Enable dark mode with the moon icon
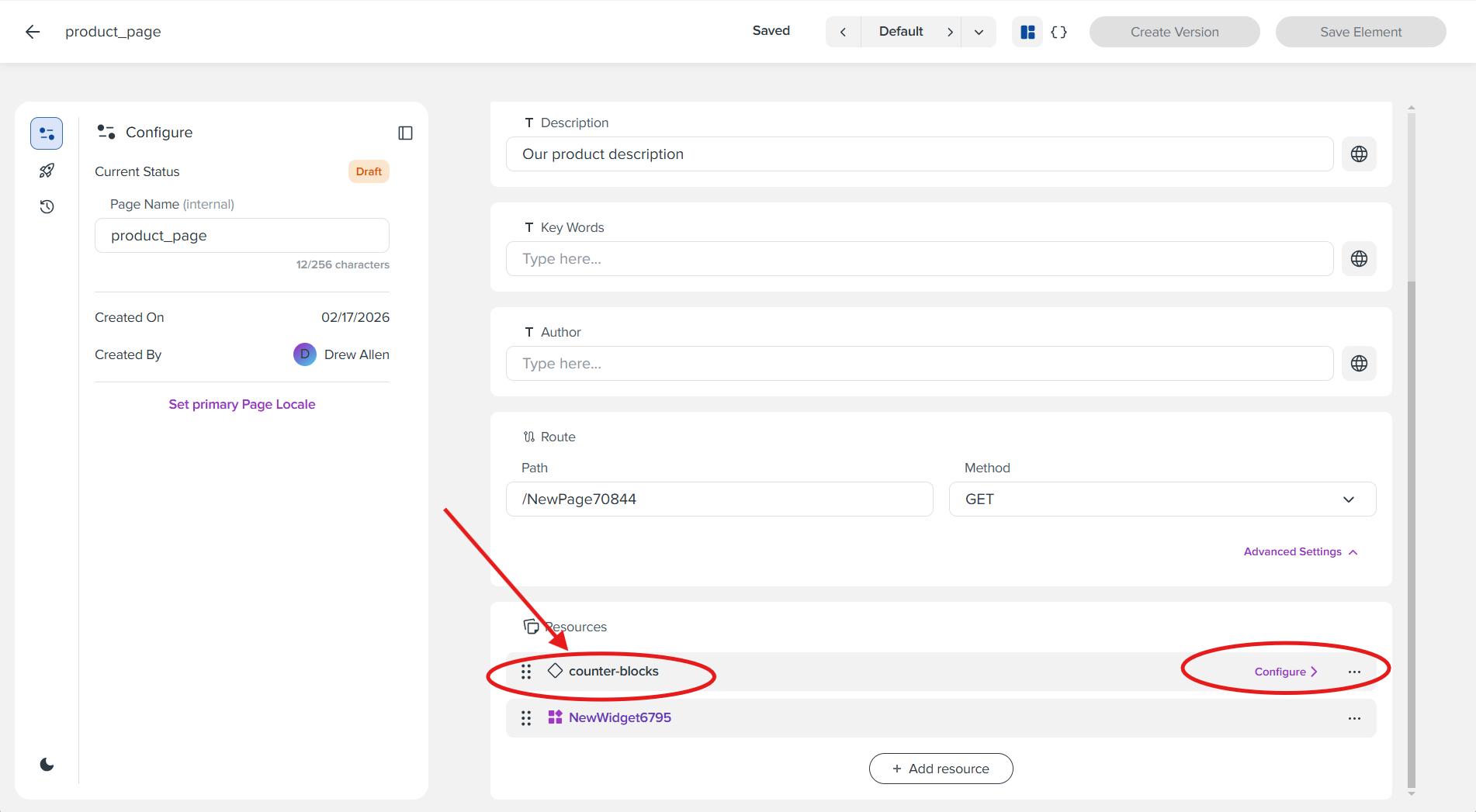 (x=47, y=764)
